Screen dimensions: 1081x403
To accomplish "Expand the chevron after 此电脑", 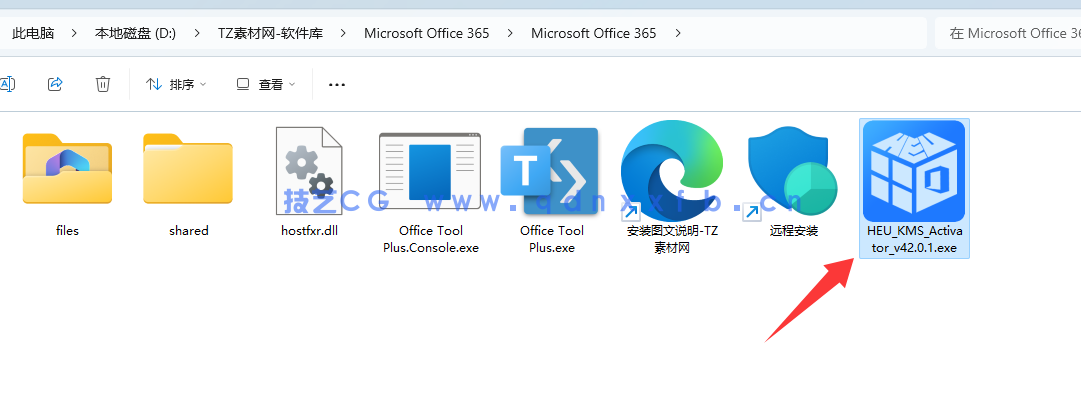I will point(74,33).
